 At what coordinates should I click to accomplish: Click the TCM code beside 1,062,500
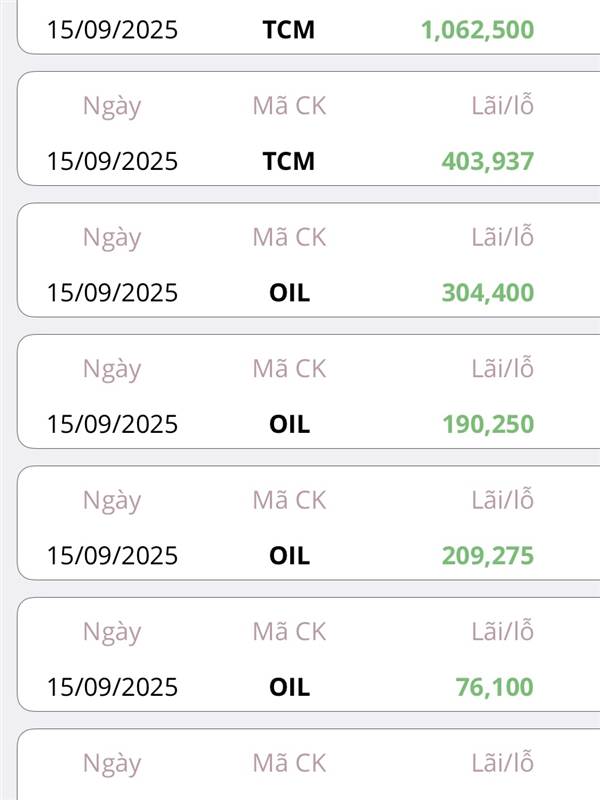click(289, 30)
